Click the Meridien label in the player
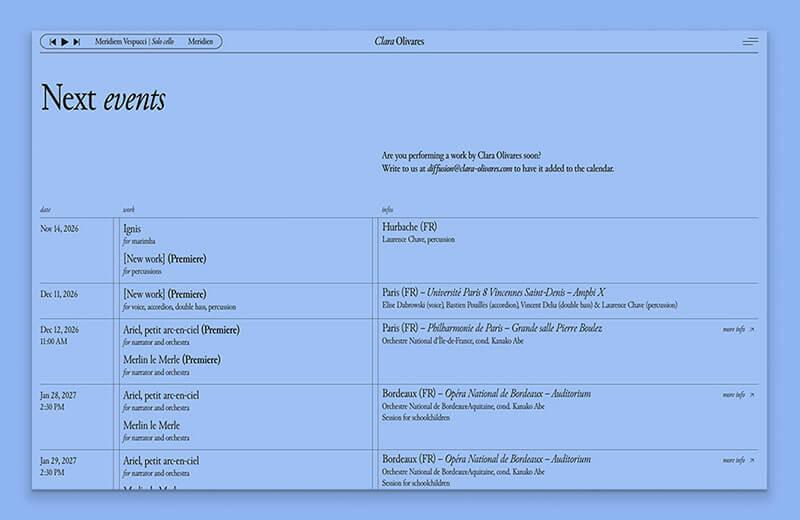Viewport: 800px width, 520px height. click(x=200, y=41)
